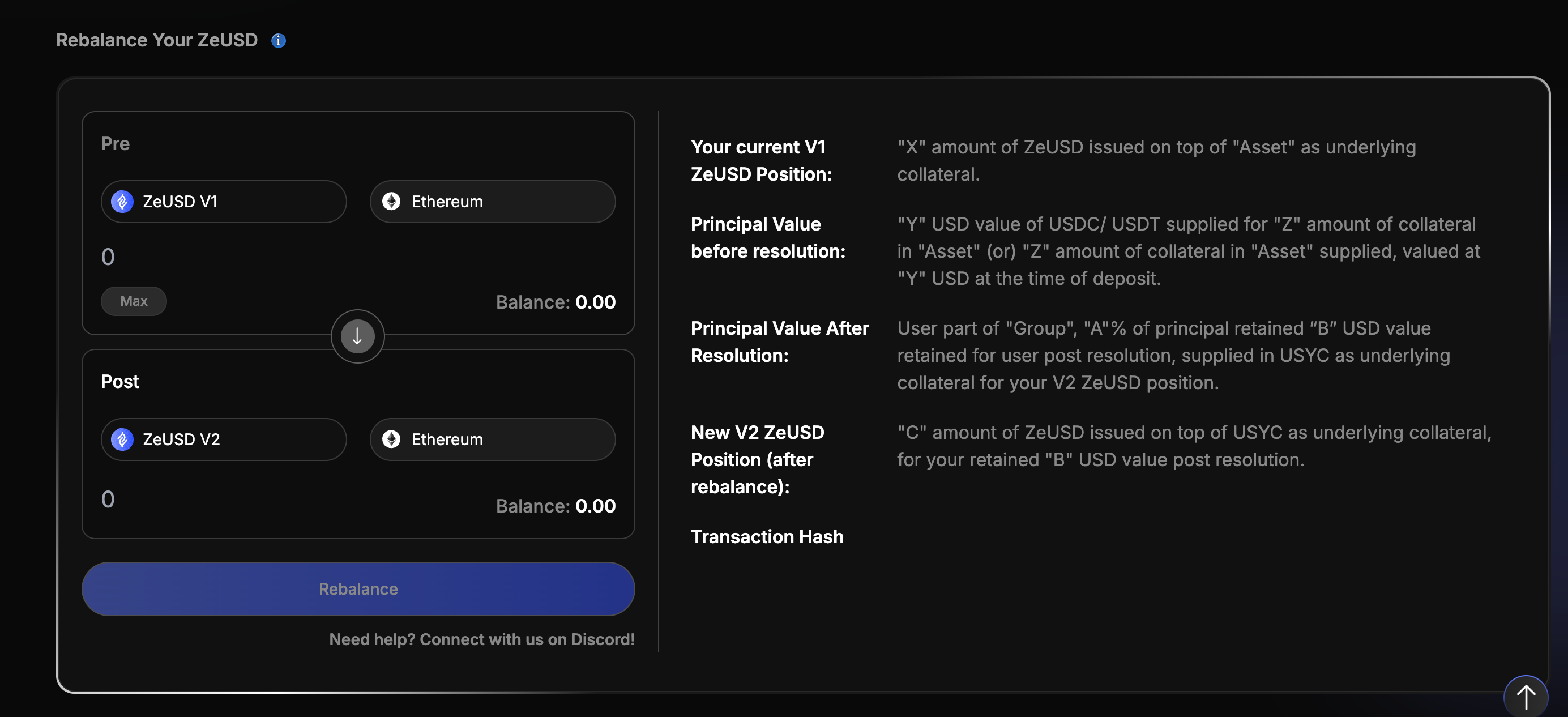The image size is (1568, 717).
Task: Click the info icon beside Rebalance Your ZeUSD
Action: click(278, 41)
